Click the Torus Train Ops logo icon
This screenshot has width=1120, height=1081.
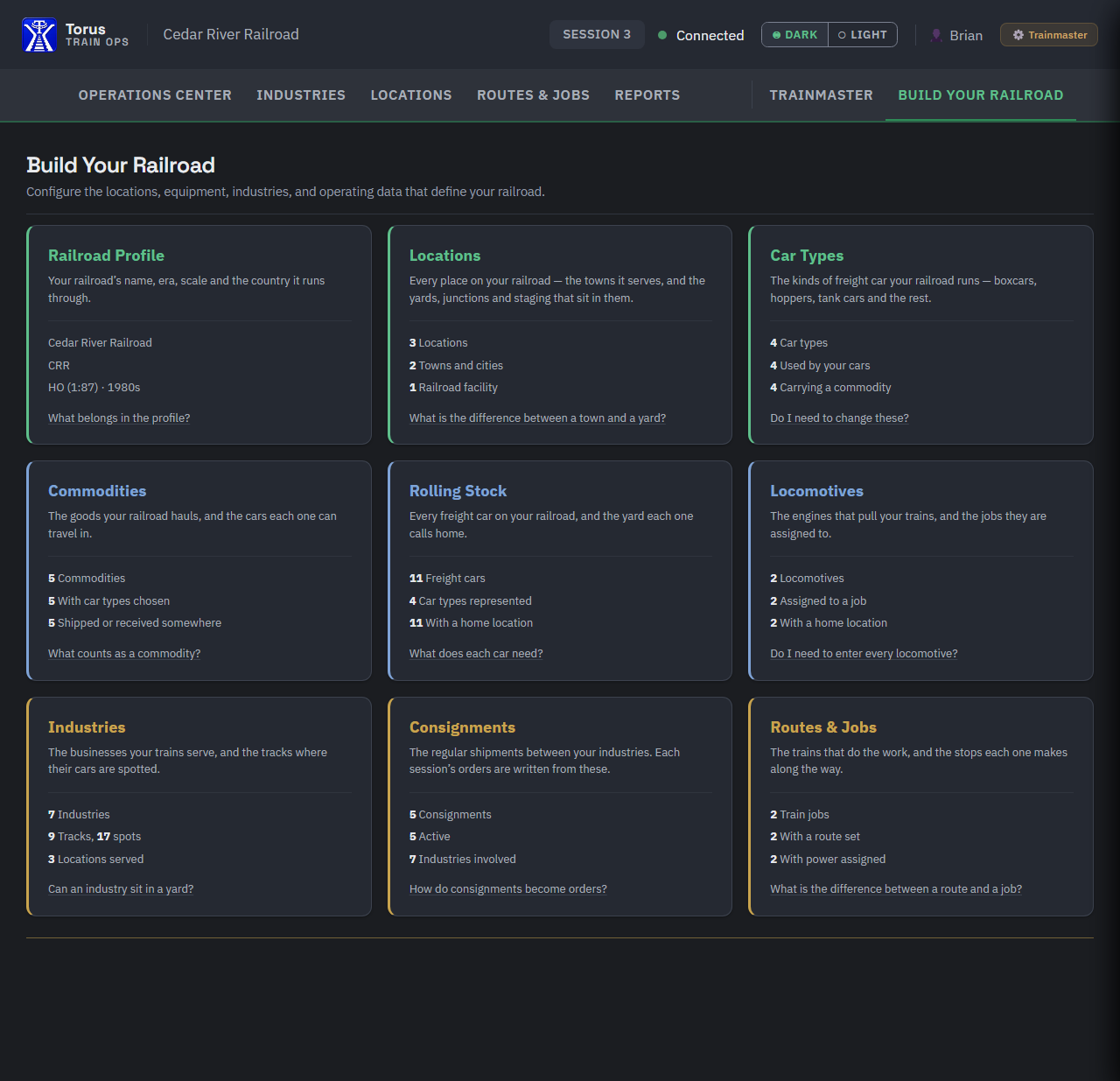click(39, 35)
